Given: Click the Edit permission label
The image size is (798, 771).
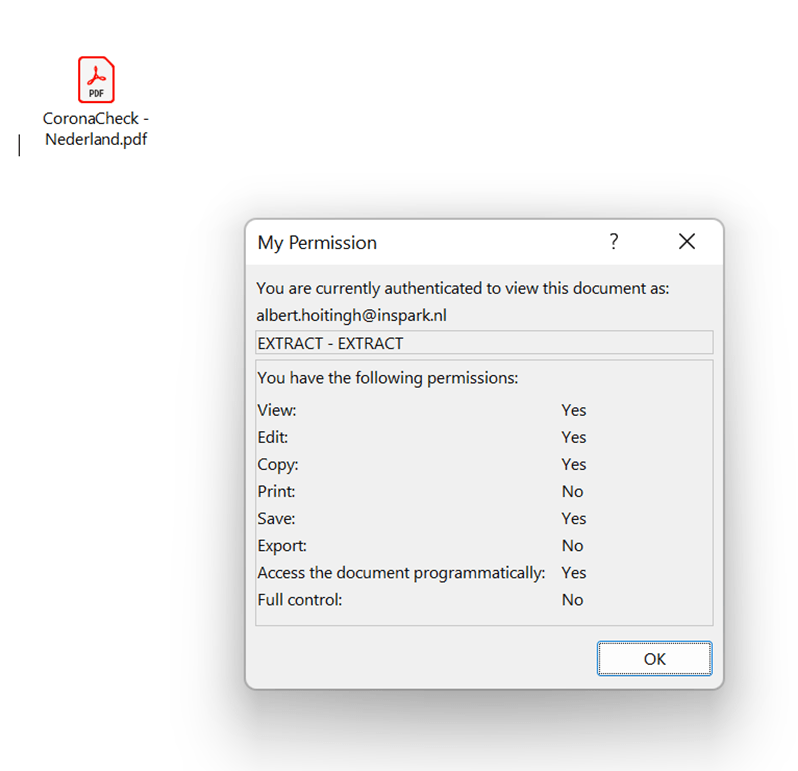Looking at the screenshot, I should (273, 437).
